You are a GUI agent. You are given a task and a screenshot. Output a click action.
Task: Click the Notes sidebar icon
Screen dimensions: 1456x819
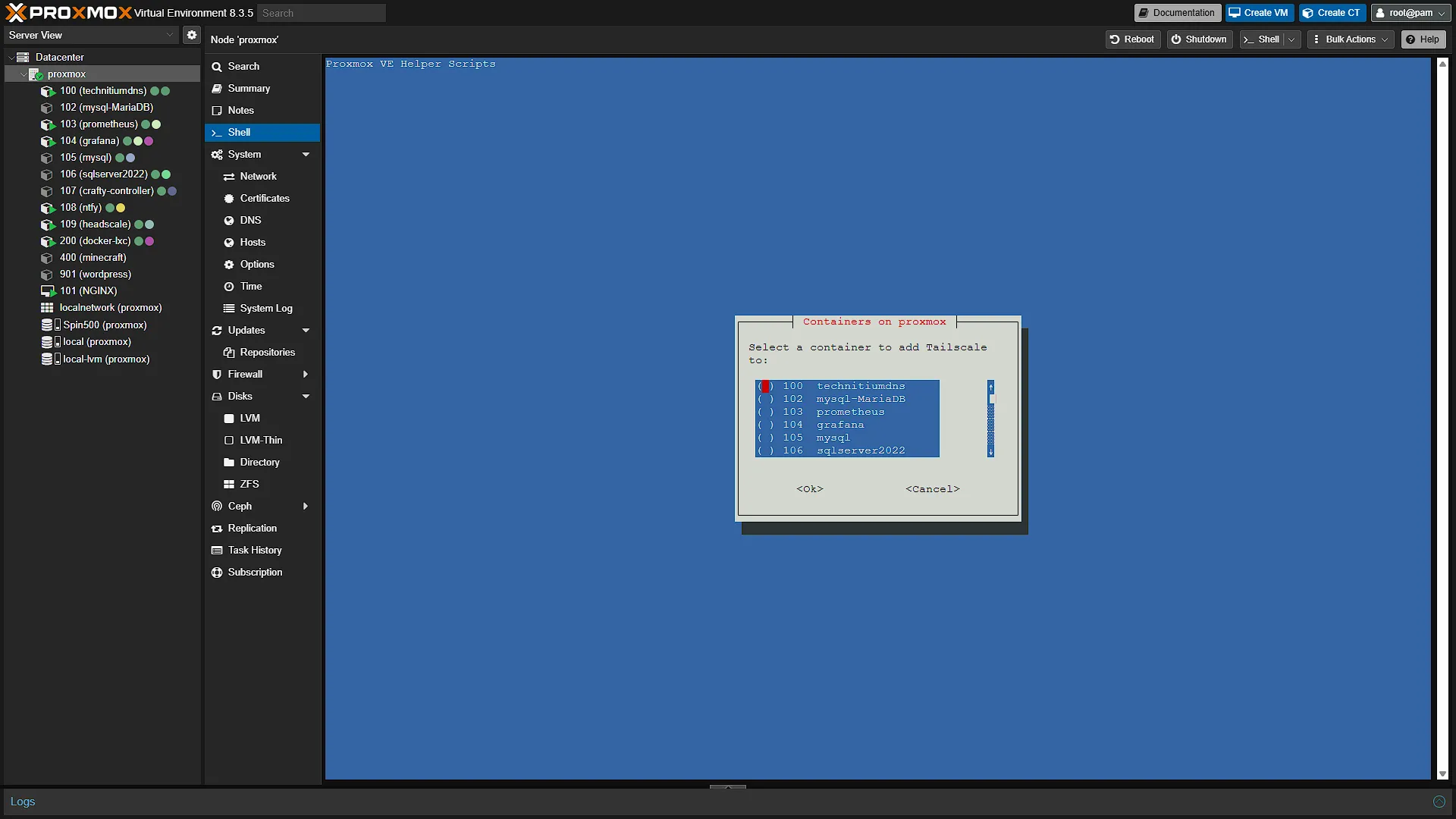(x=217, y=111)
